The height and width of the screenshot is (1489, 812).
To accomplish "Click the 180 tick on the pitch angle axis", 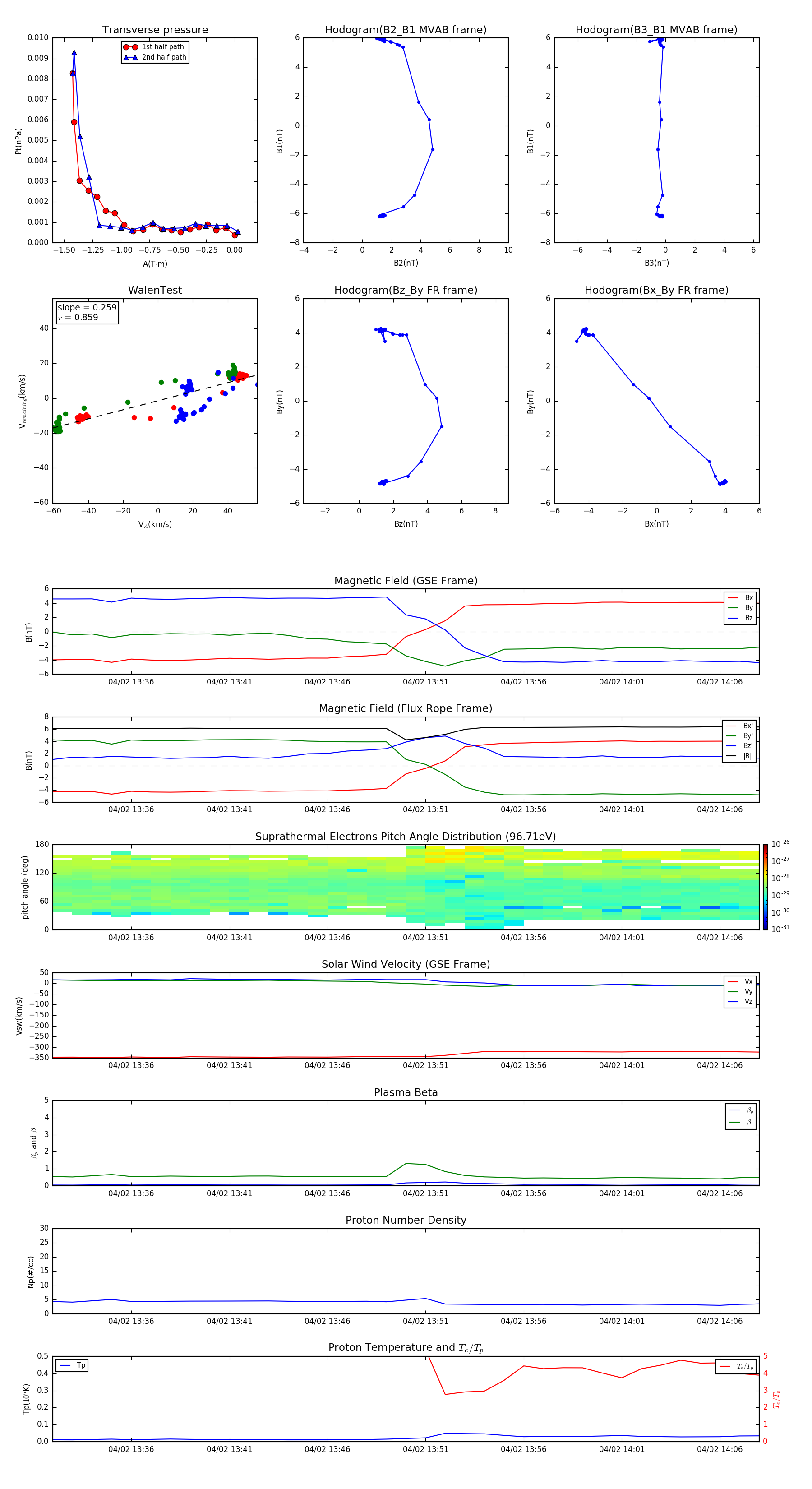I will tap(42, 845).
